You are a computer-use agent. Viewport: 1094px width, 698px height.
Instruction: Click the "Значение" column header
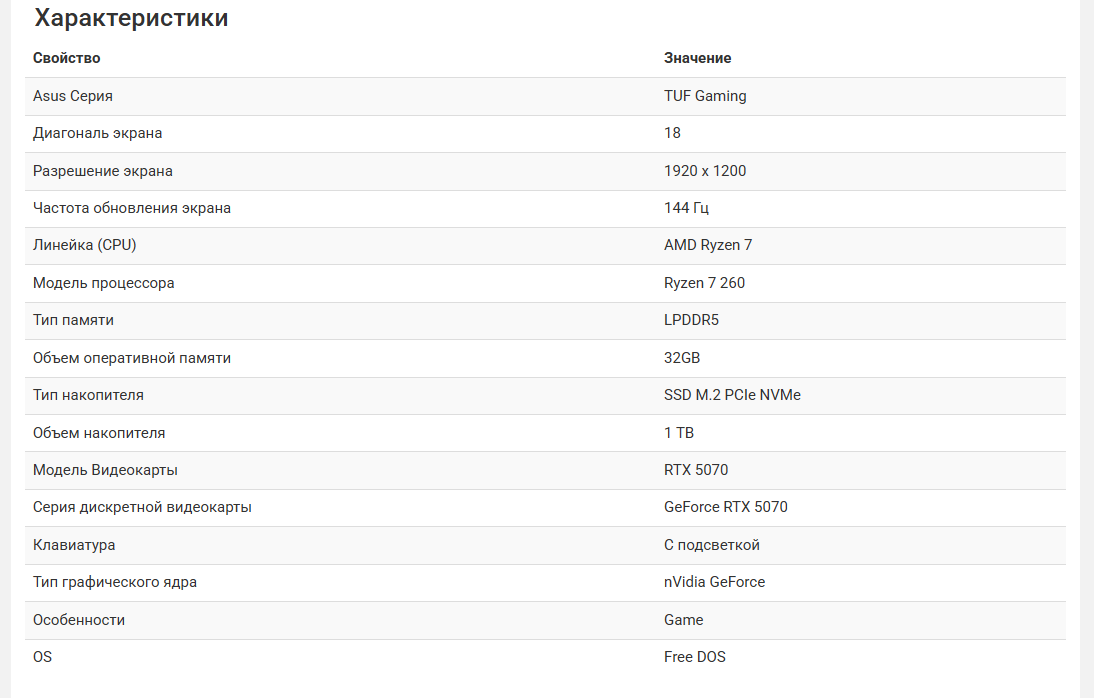[x=697, y=58]
